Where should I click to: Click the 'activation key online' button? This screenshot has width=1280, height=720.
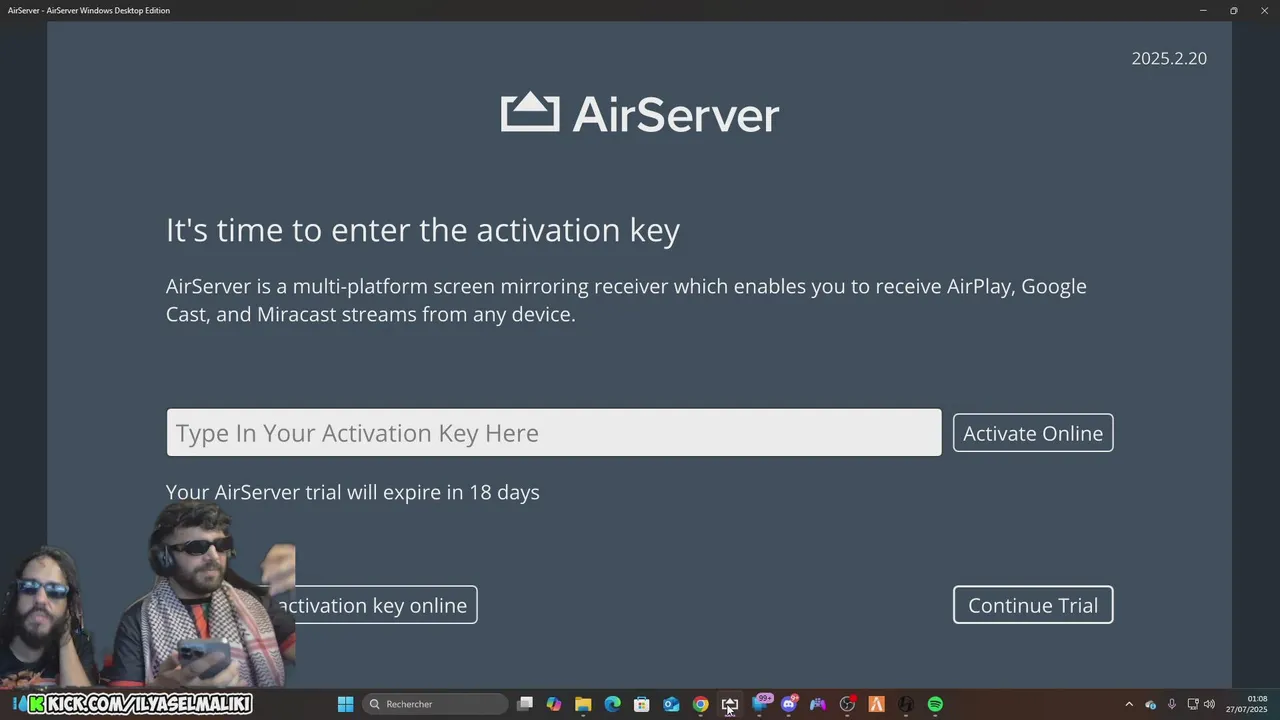(x=370, y=605)
